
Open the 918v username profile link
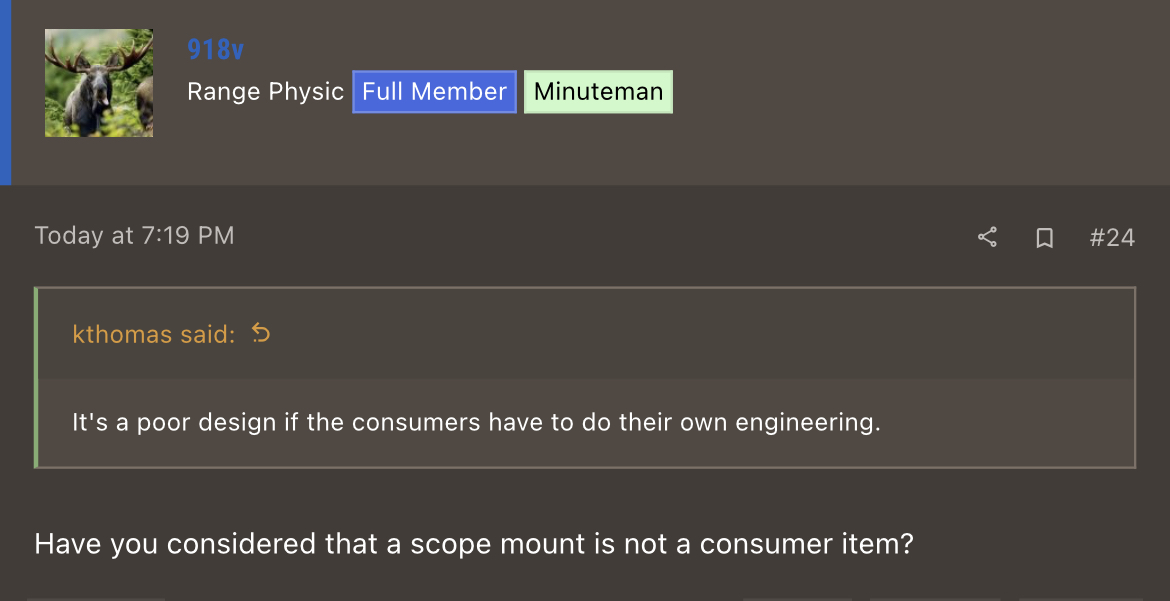[x=215, y=49]
